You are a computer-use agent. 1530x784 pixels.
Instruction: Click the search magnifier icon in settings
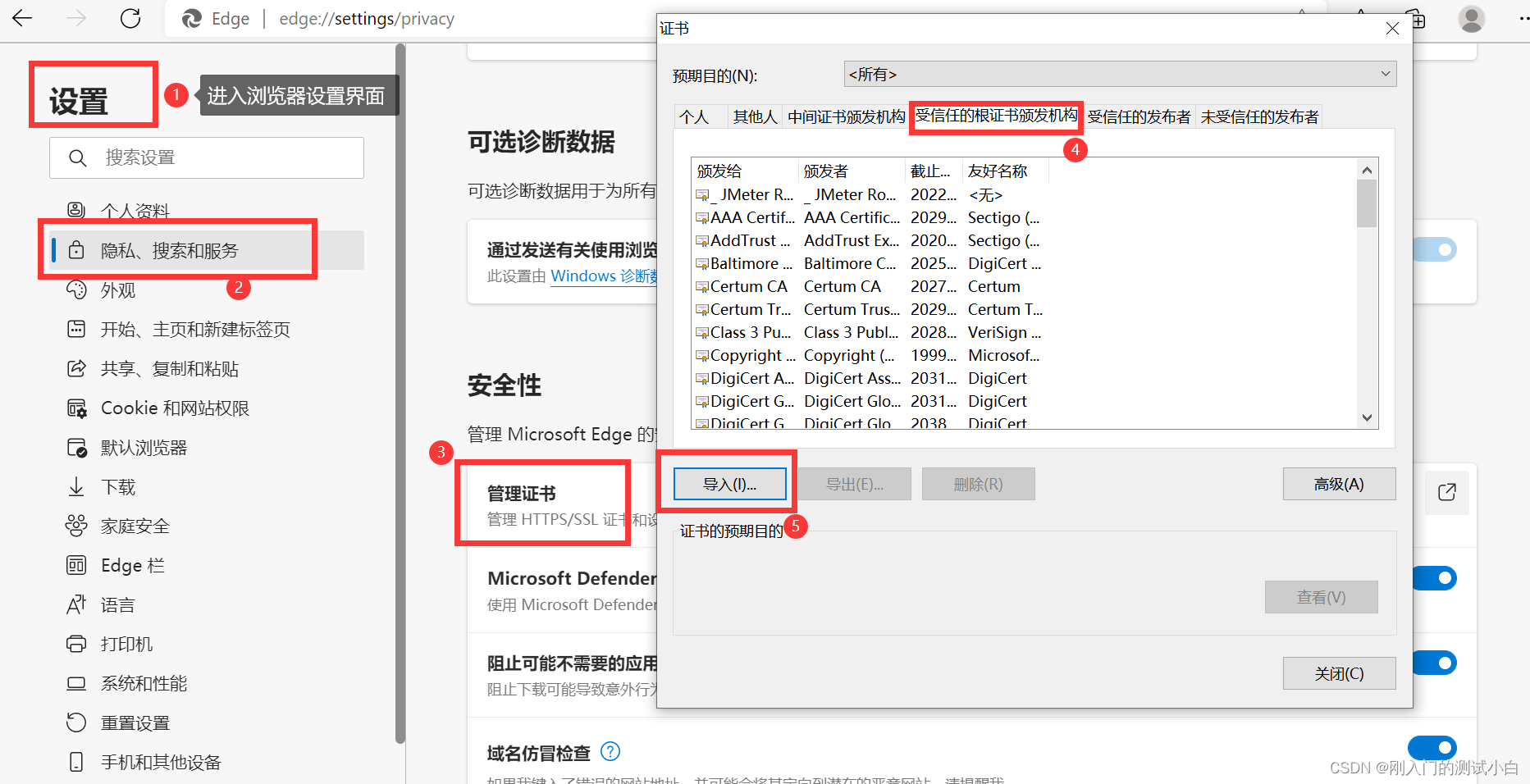(x=78, y=157)
